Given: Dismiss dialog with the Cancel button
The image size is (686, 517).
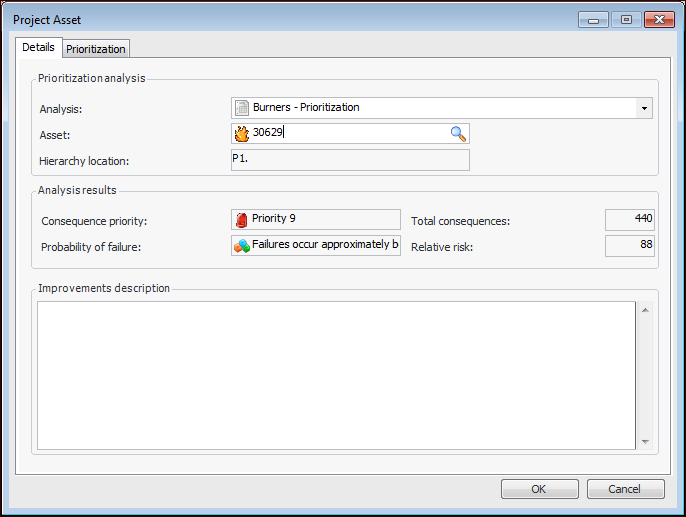Looking at the screenshot, I should [x=625, y=489].
